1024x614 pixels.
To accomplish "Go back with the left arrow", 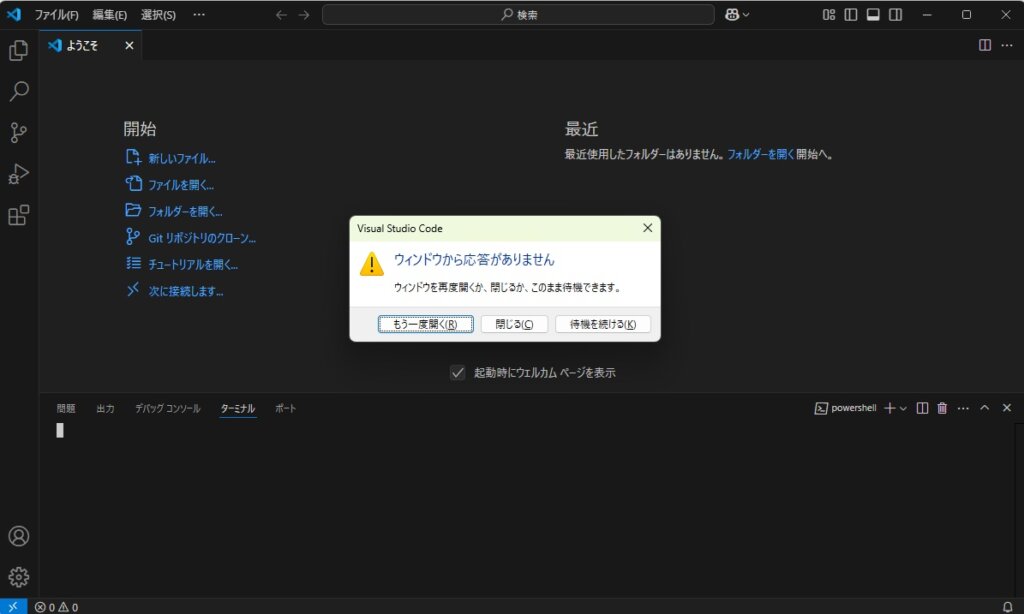I will click(281, 14).
